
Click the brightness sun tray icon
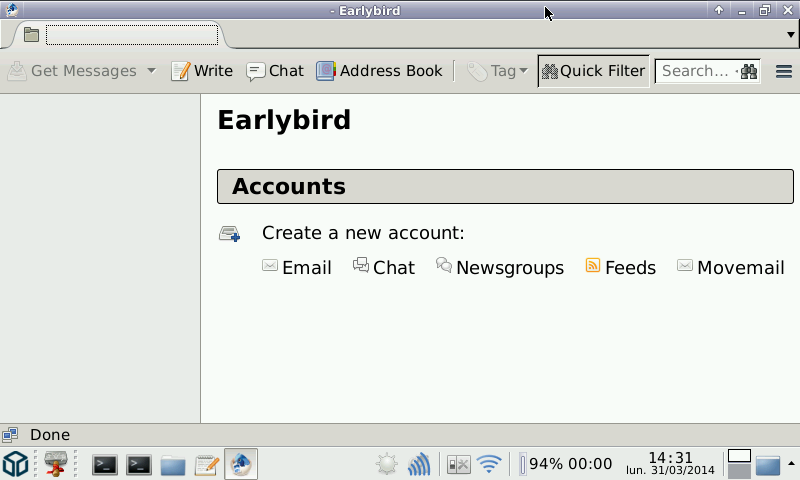pos(386,464)
